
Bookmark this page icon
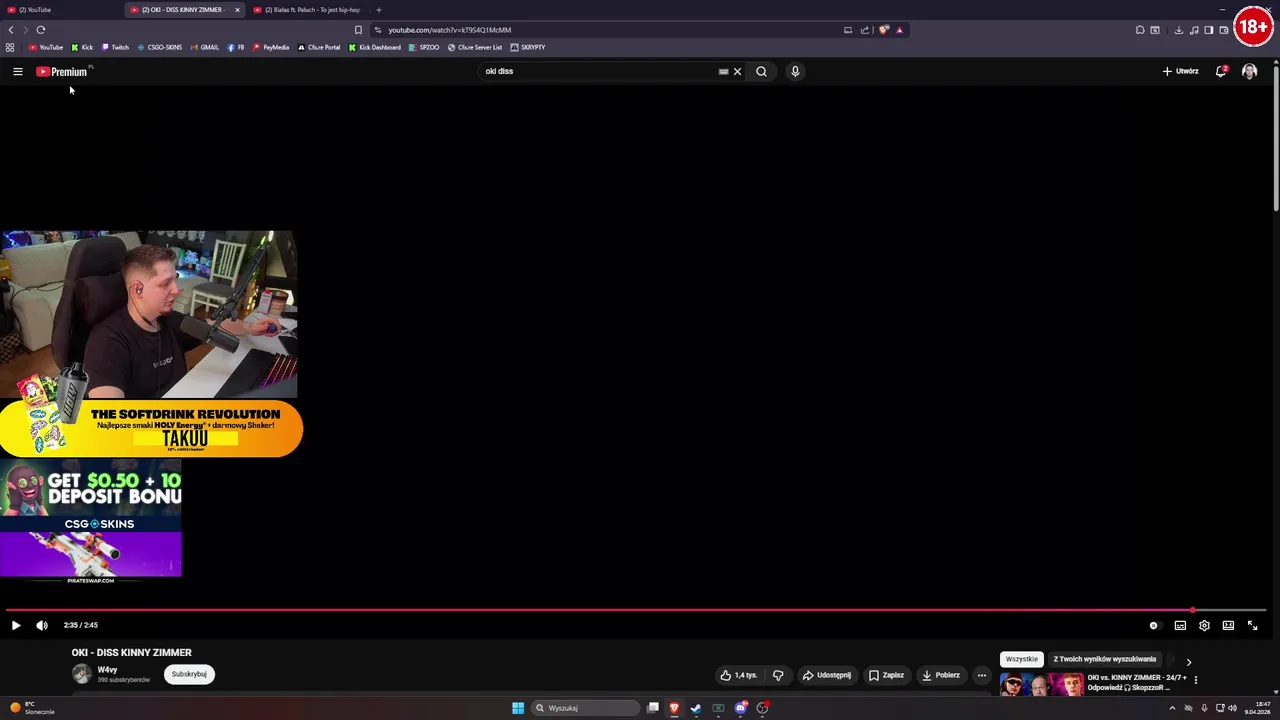[358, 30]
